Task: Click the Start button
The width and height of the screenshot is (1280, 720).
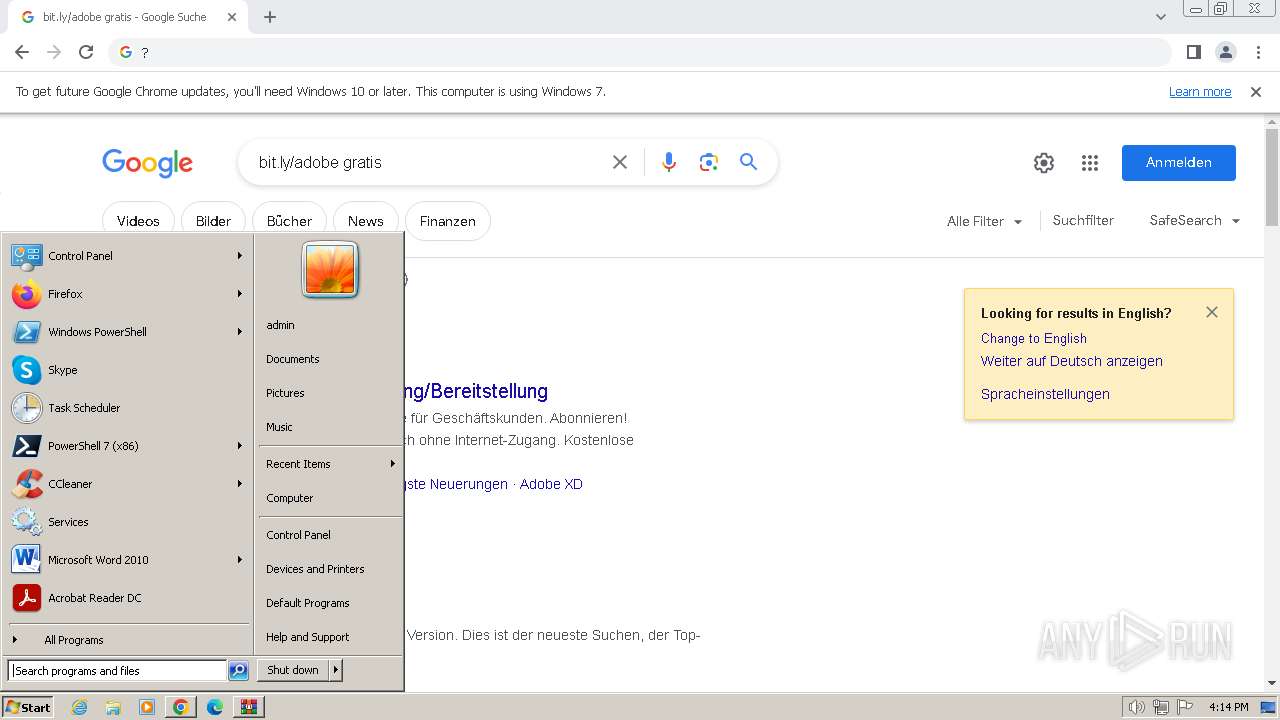Action: click(x=28, y=707)
